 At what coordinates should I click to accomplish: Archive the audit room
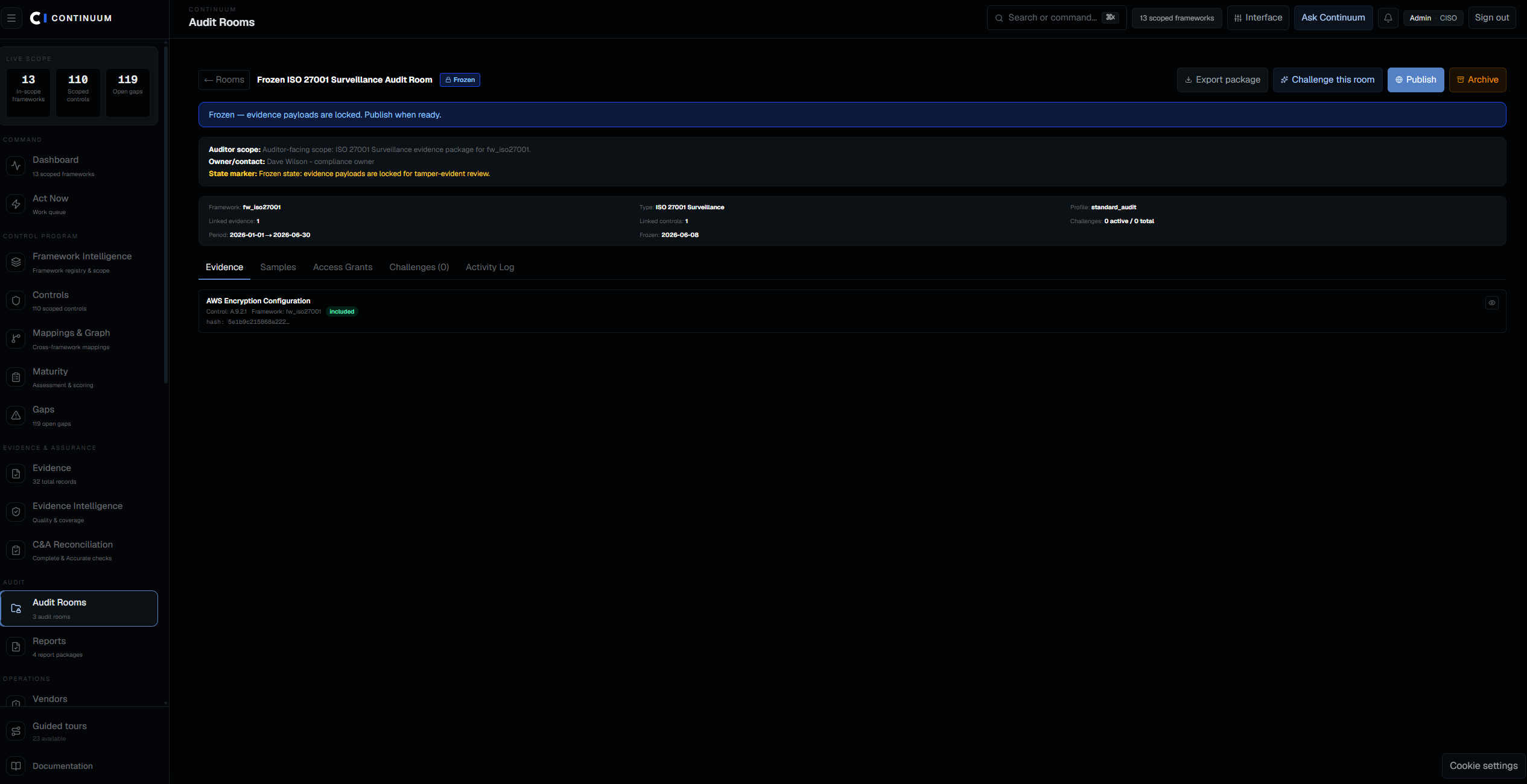pyautogui.click(x=1478, y=80)
